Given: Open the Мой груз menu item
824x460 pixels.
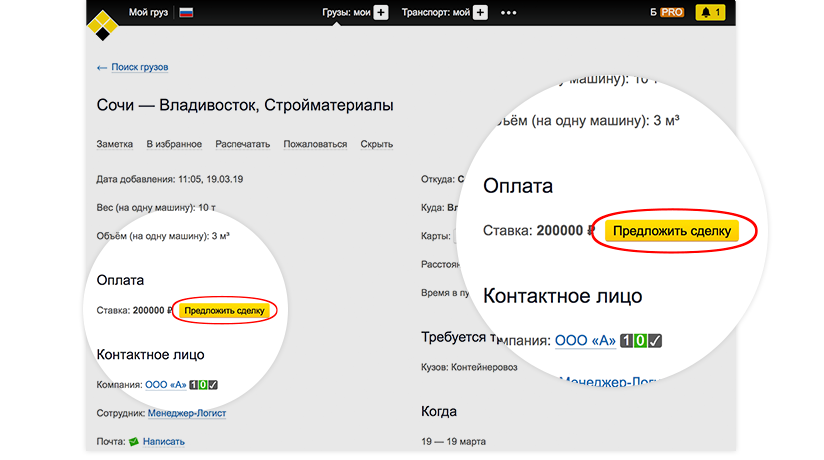Looking at the screenshot, I should click(x=149, y=13).
